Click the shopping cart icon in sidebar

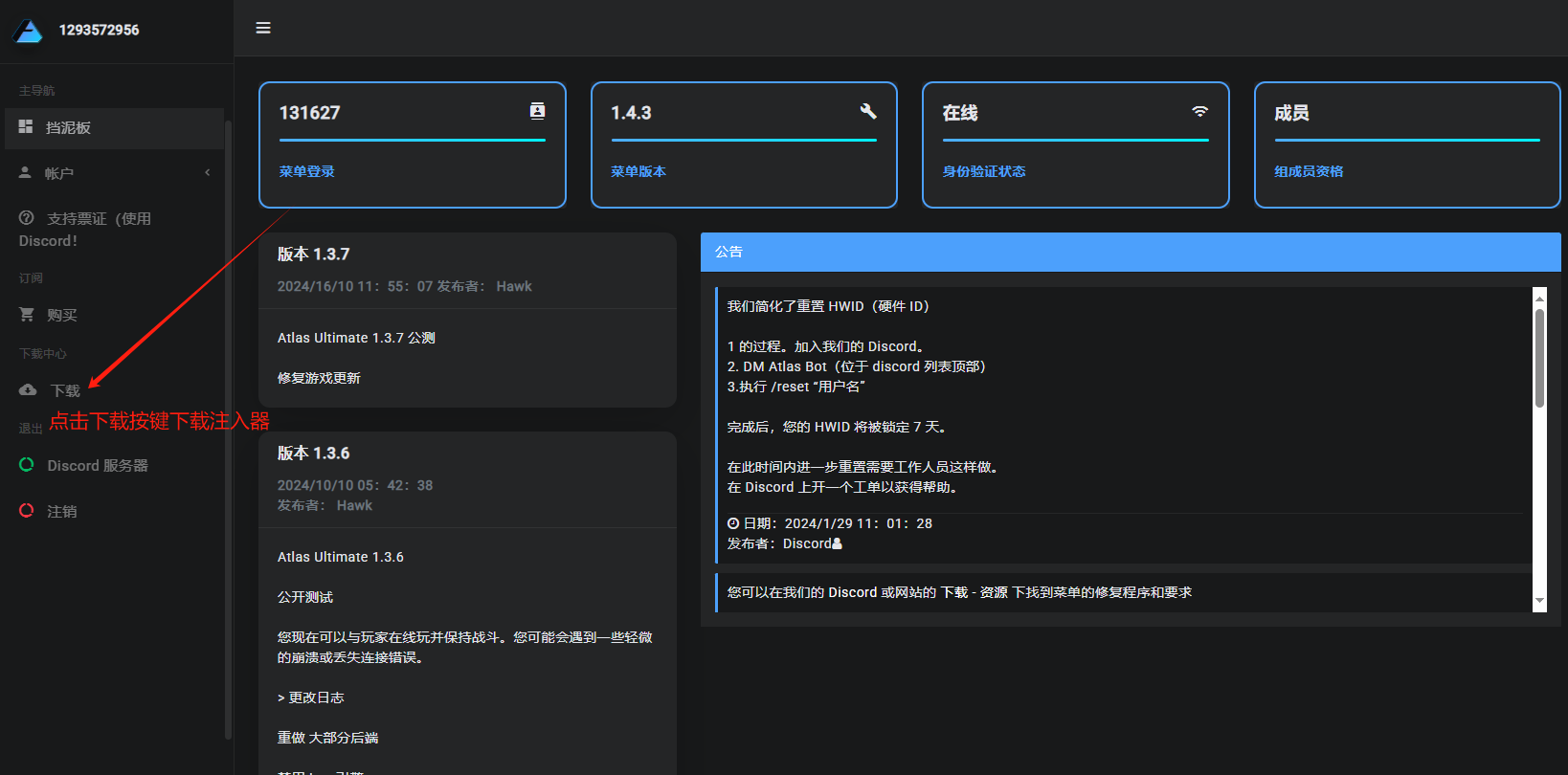click(x=27, y=315)
